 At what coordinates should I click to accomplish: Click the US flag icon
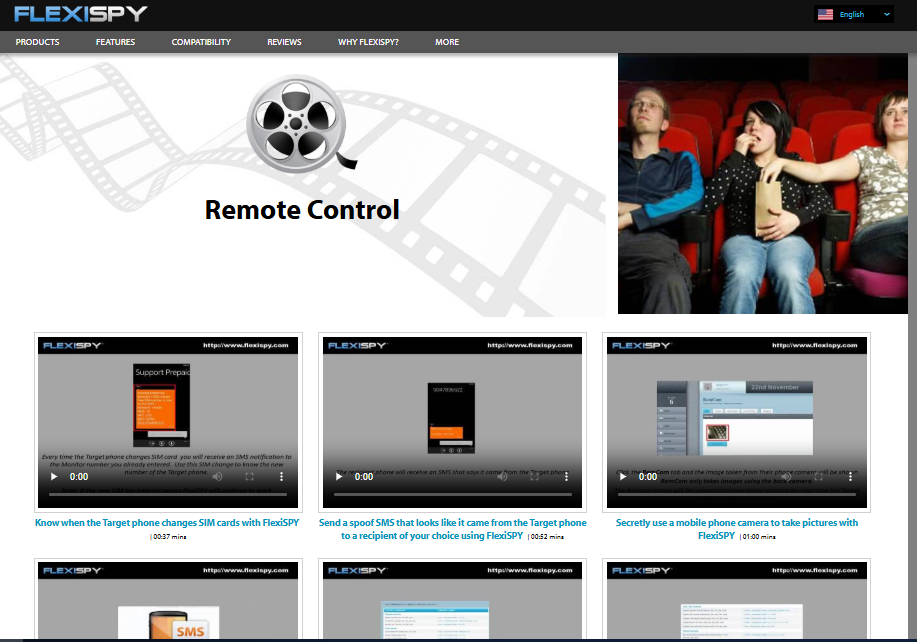click(x=825, y=15)
